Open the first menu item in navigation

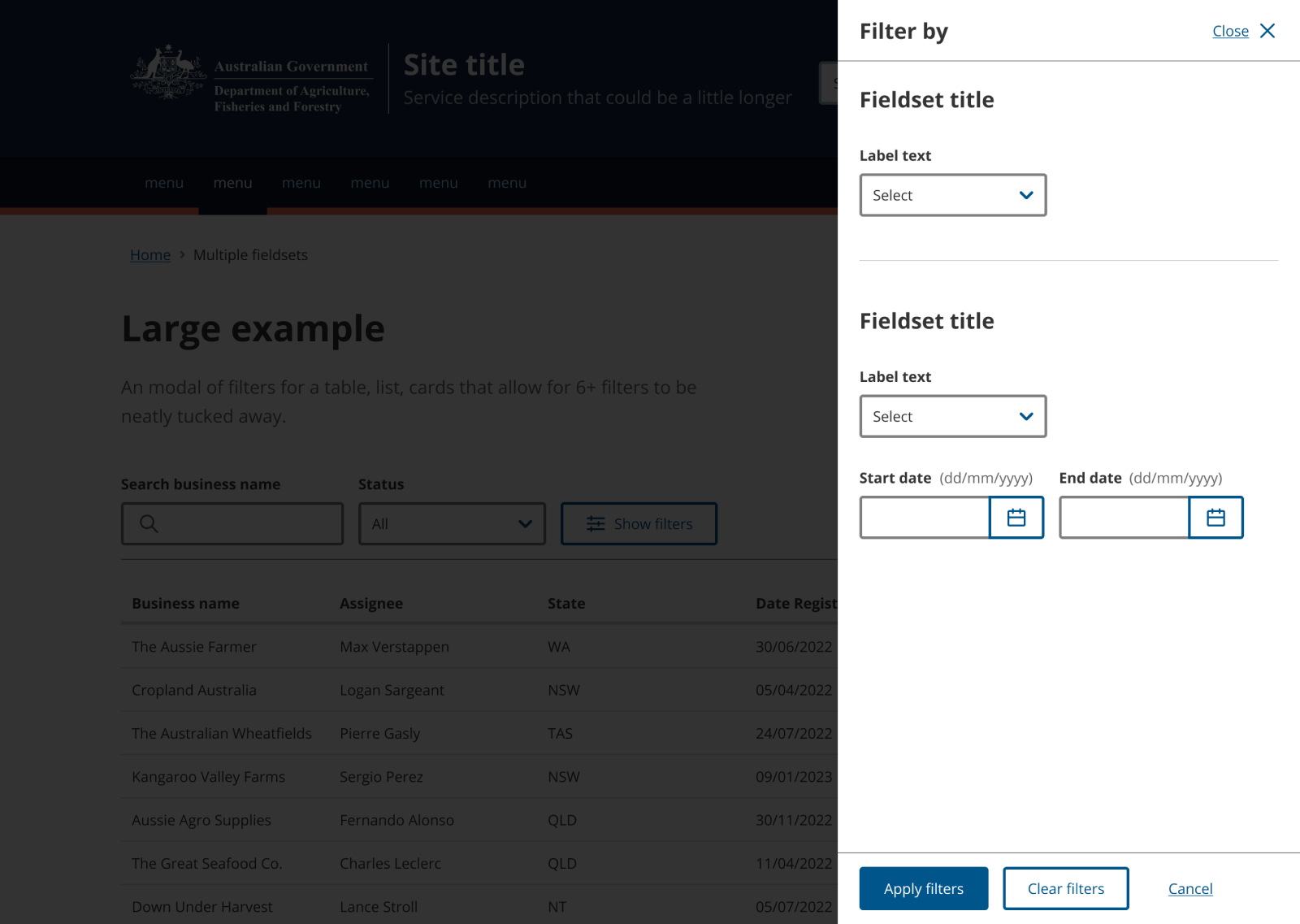click(164, 183)
